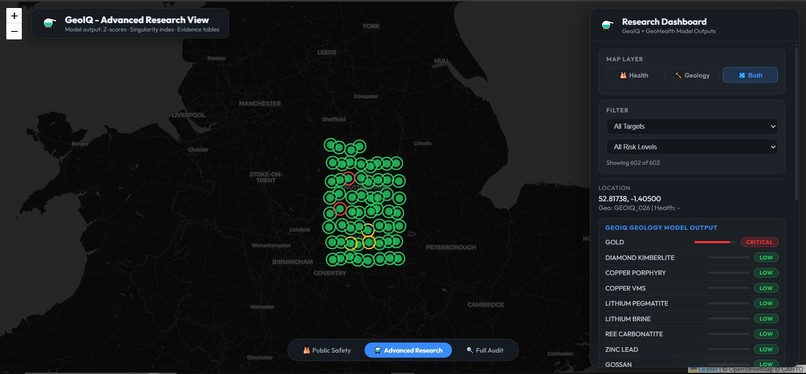Image resolution: width=806 pixels, height=374 pixels.
Task: Click the LOW badge for Lithium Brine
Action: point(766,319)
